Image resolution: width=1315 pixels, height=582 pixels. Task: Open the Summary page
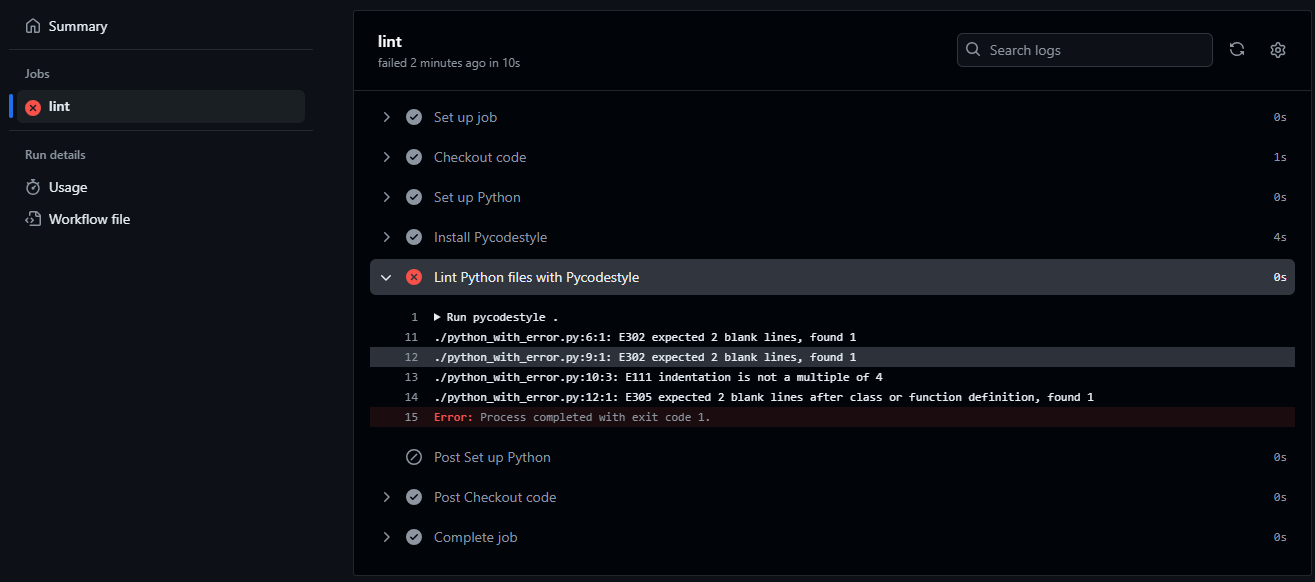tap(78, 25)
